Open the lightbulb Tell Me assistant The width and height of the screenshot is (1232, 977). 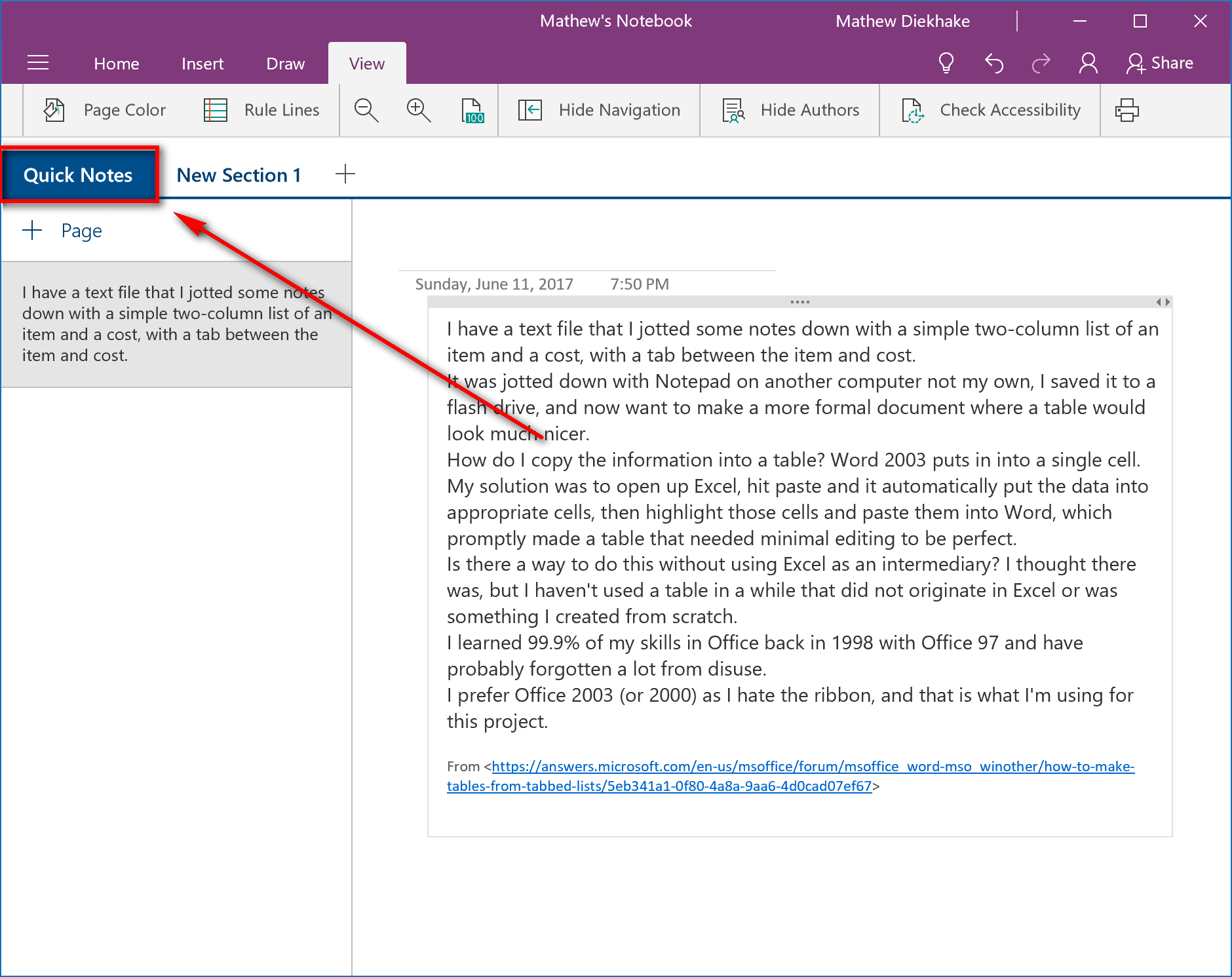pyautogui.click(x=946, y=63)
